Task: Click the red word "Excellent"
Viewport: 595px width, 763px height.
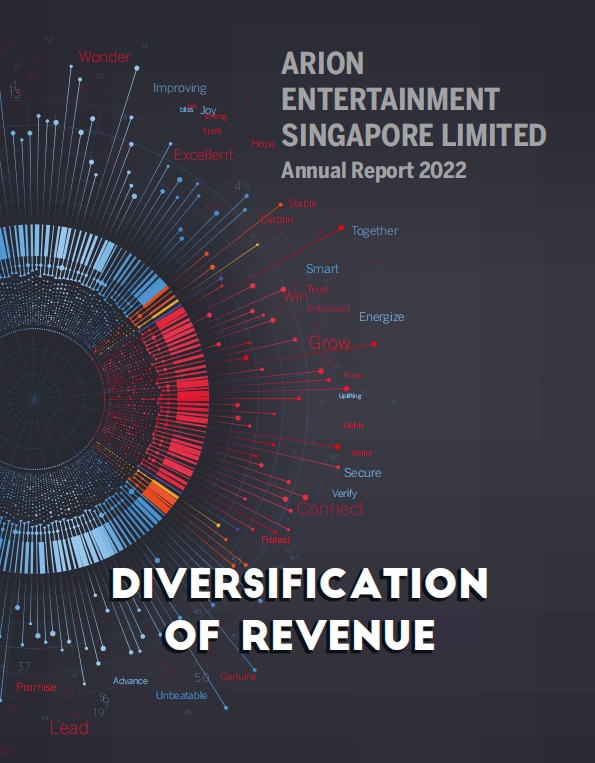Action: [203, 155]
